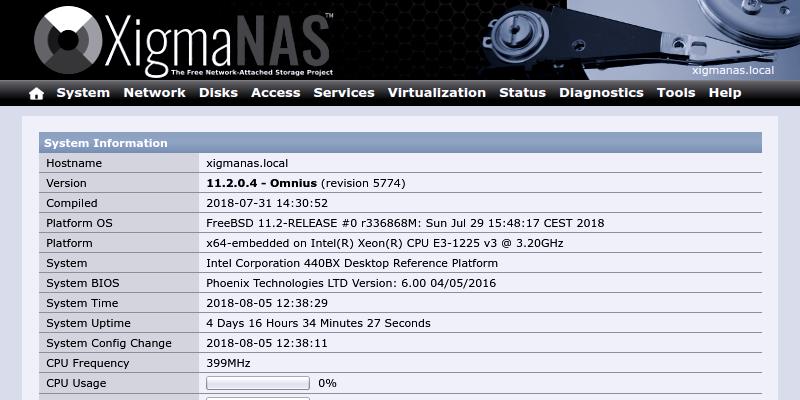Expand the Disks menu
This screenshot has height=400, width=800.
[218, 93]
